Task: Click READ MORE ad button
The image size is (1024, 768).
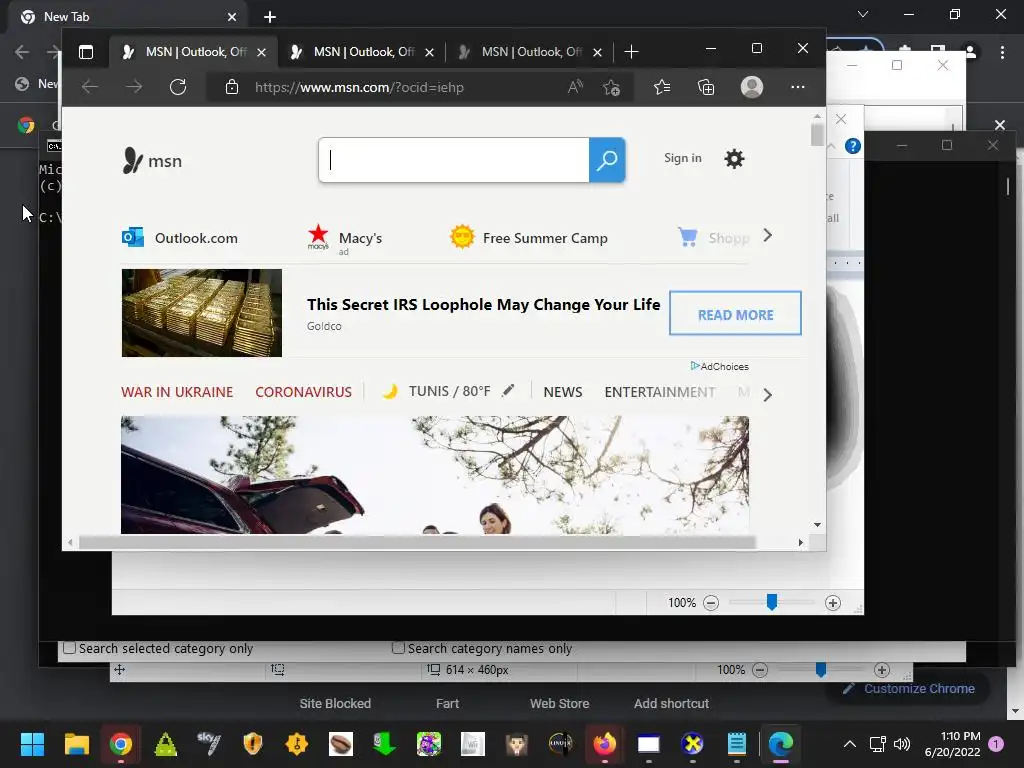Action: [x=735, y=313]
